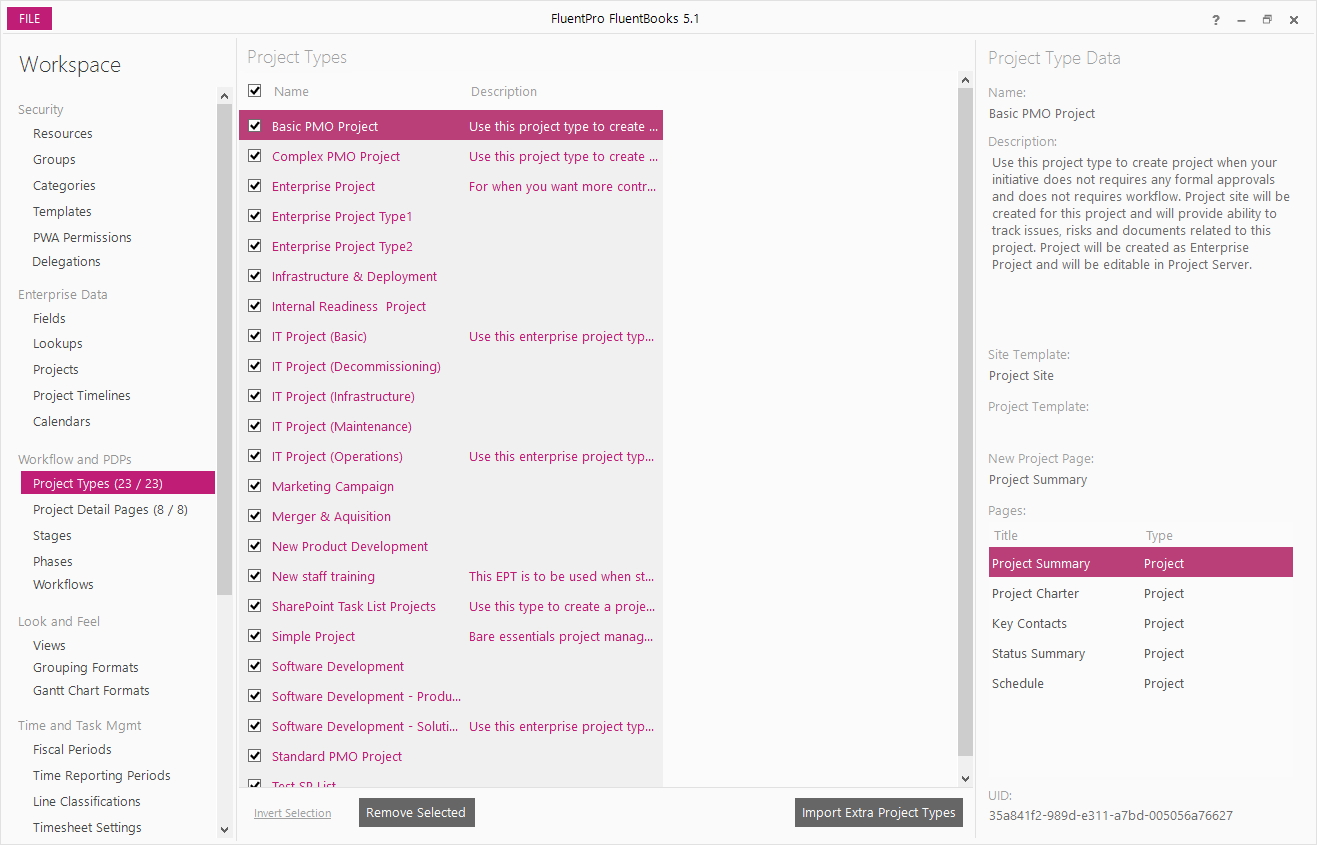1317x845 pixels.
Task: Open Stages in the sidebar
Action: [x=52, y=536]
